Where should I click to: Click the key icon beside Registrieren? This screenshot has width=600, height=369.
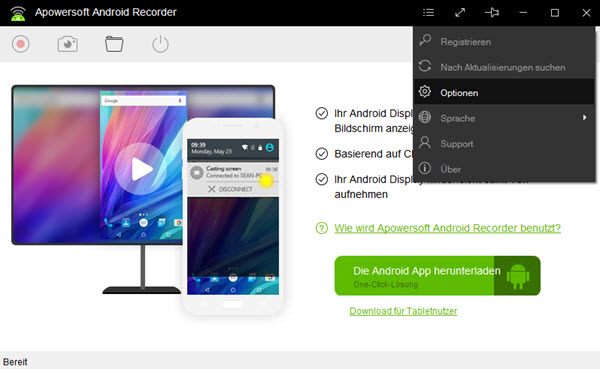click(x=425, y=41)
